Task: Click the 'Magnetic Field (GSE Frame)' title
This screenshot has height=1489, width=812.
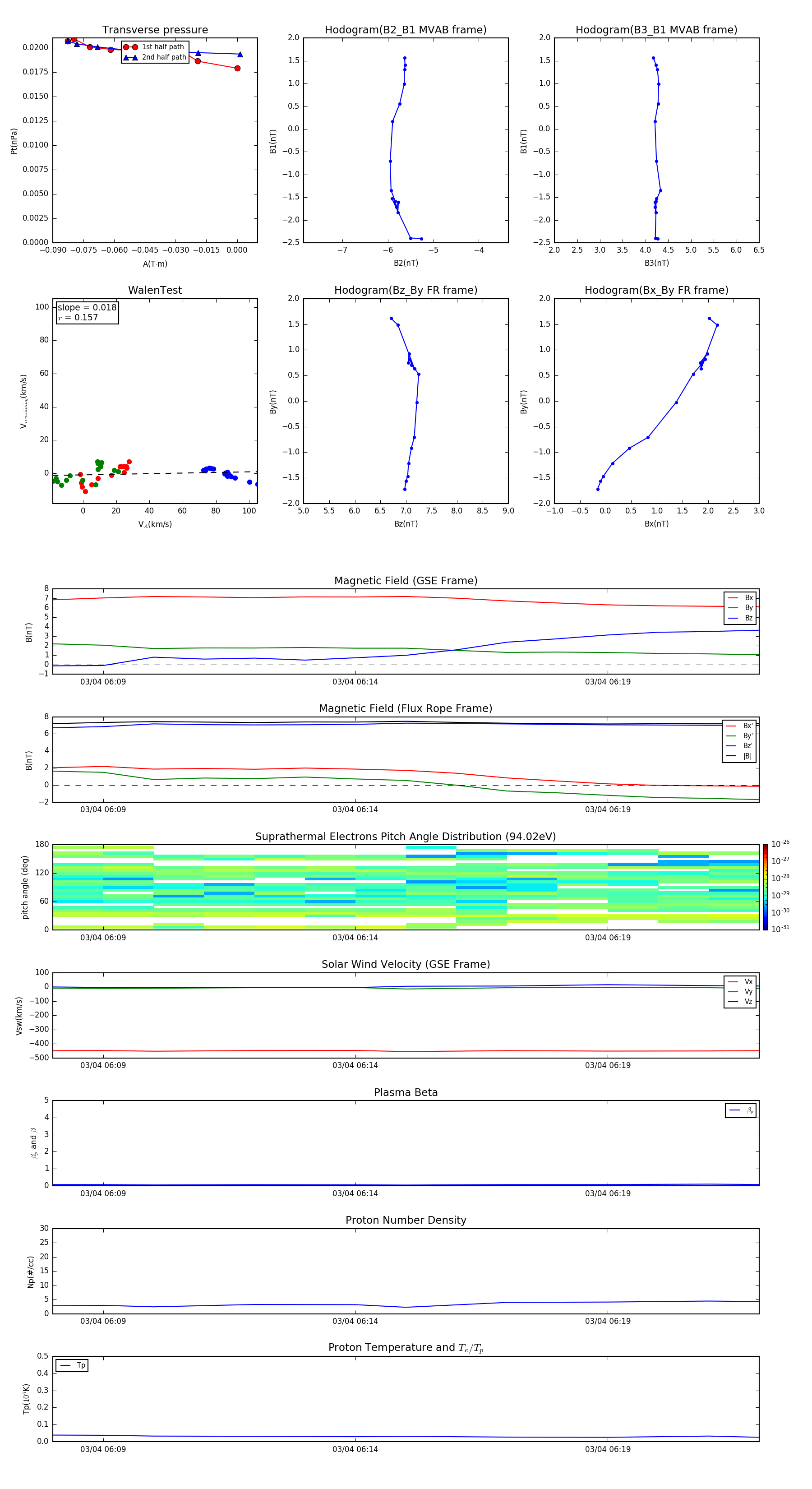Action: point(406,580)
